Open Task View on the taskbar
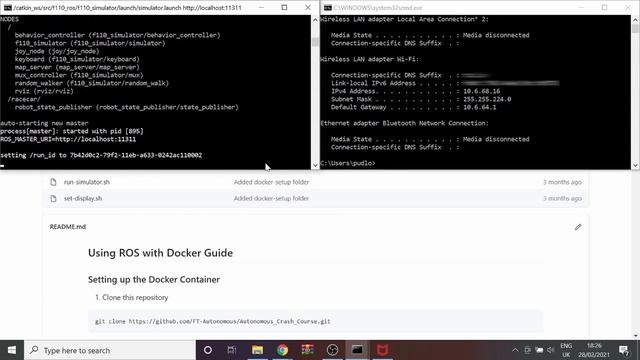 tap(232, 350)
